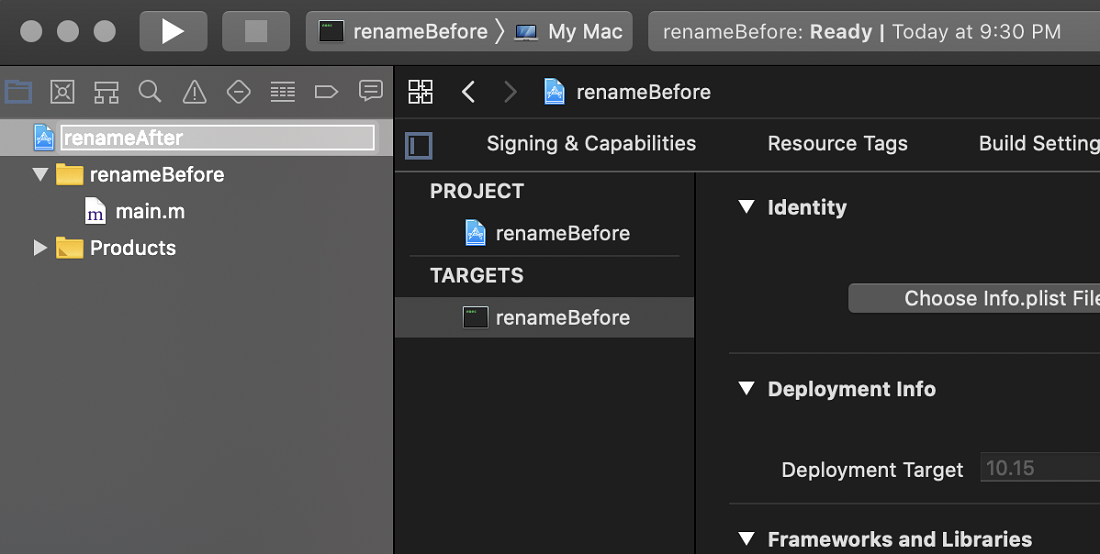Click the Choose Info.plist File button
The width and height of the screenshot is (1100, 554).
(974, 299)
